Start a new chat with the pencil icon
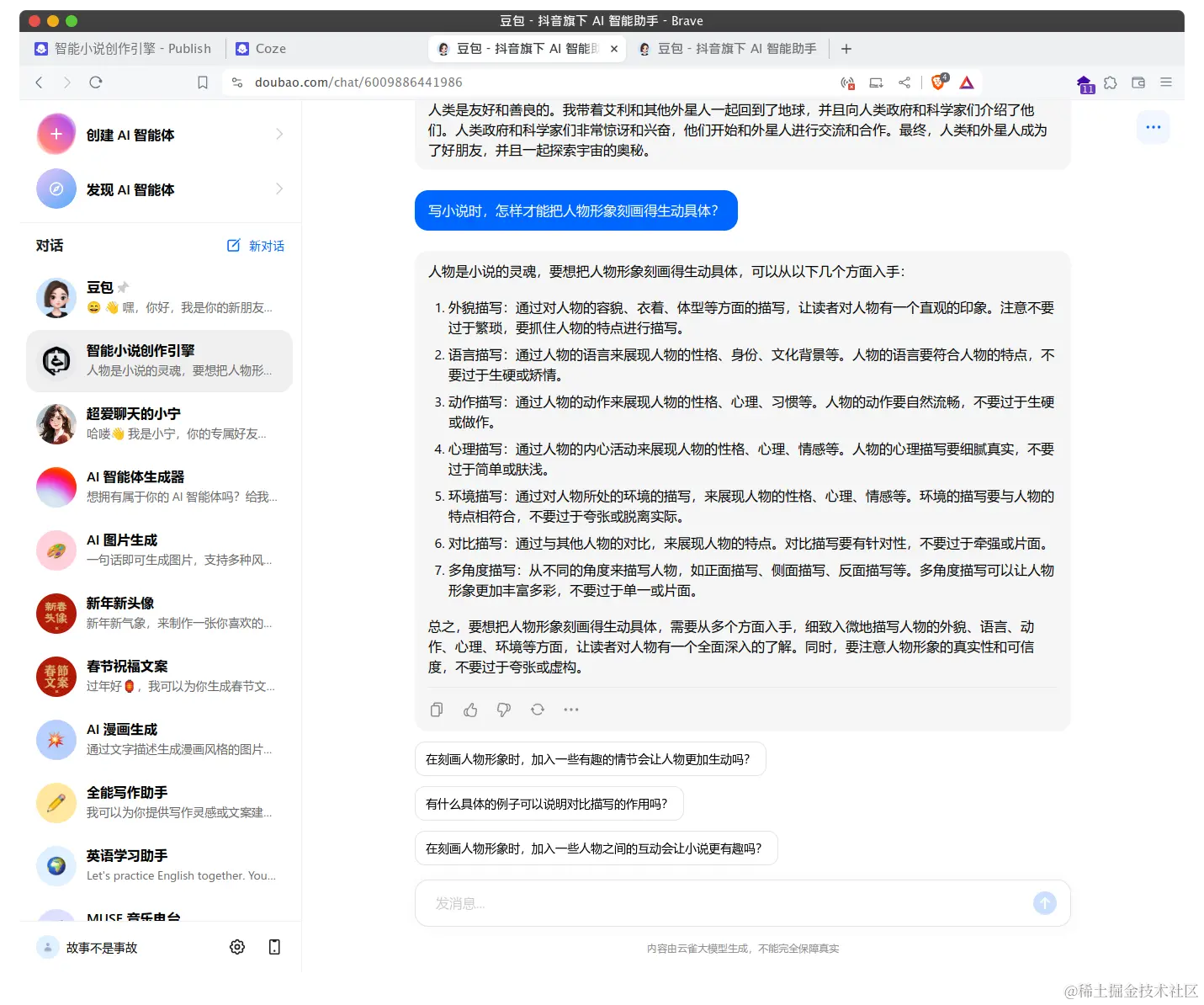1204x1005 pixels. pyautogui.click(x=233, y=245)
